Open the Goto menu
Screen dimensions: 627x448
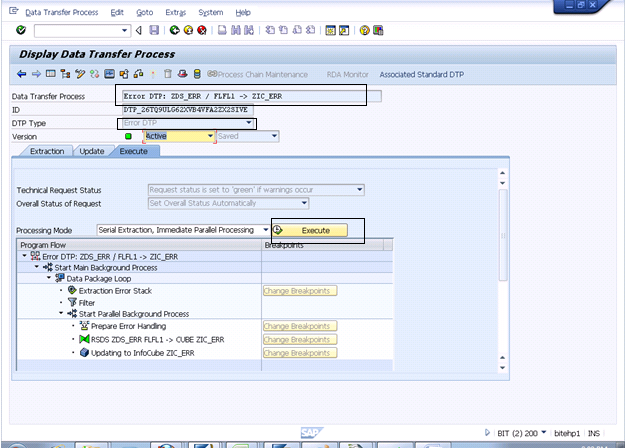click(x=144, y=12)
